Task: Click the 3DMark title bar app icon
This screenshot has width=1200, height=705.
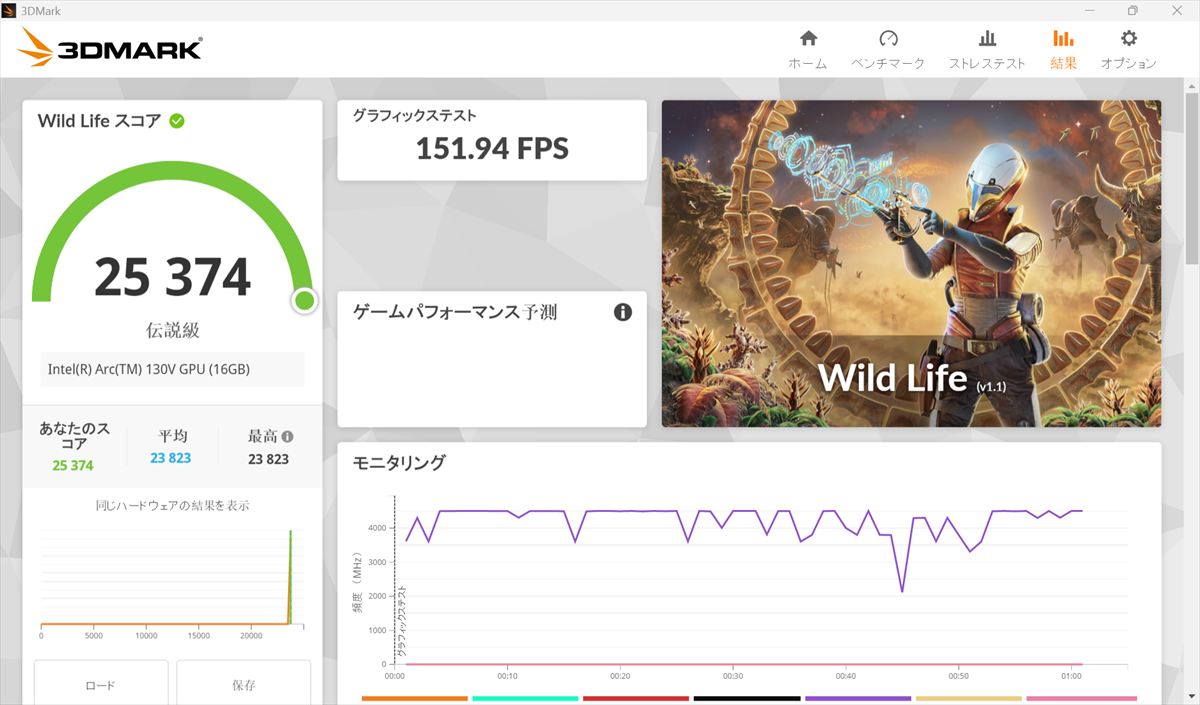Action: [9, 10]
